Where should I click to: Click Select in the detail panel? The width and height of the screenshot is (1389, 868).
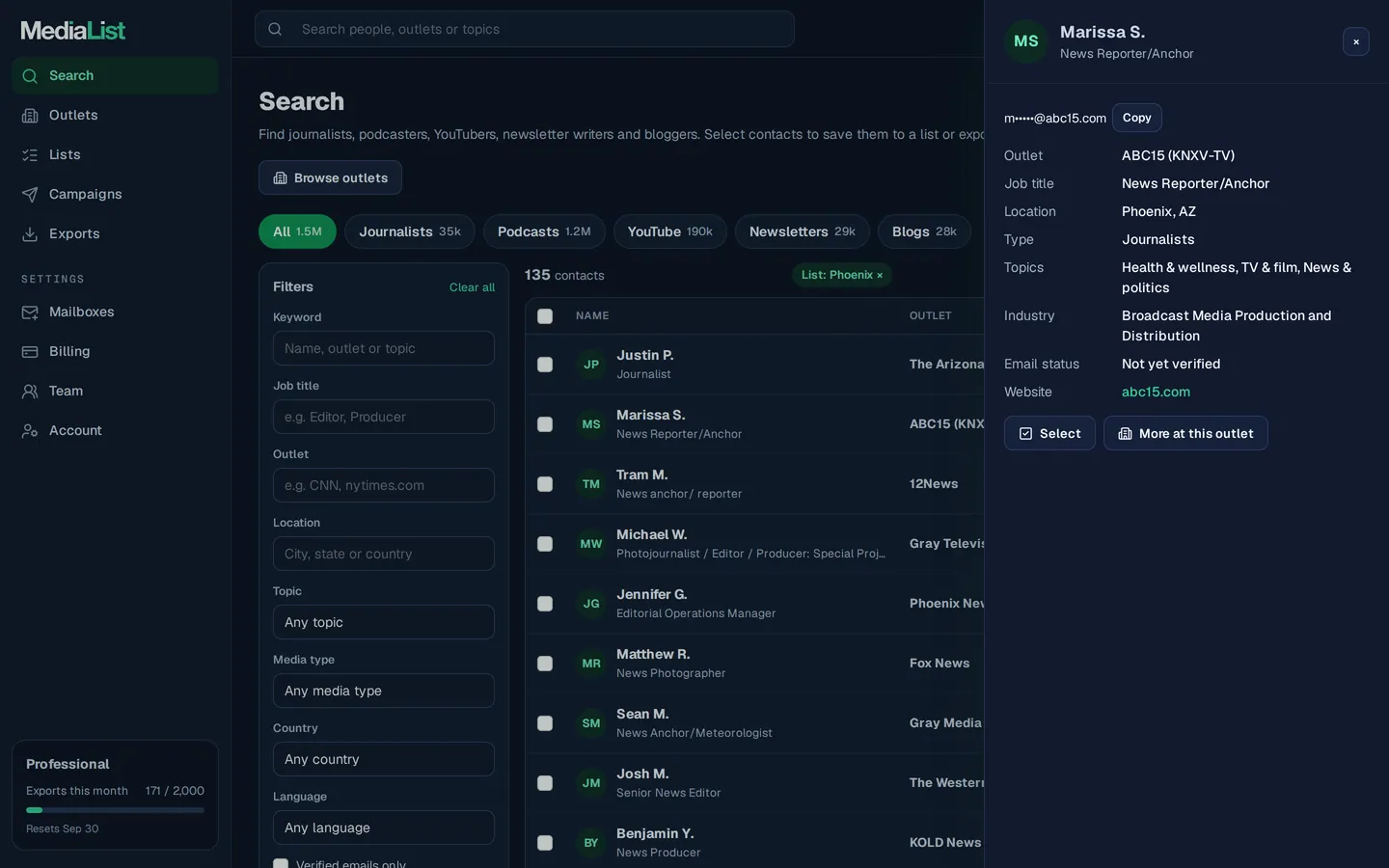tap(1049, 433)
